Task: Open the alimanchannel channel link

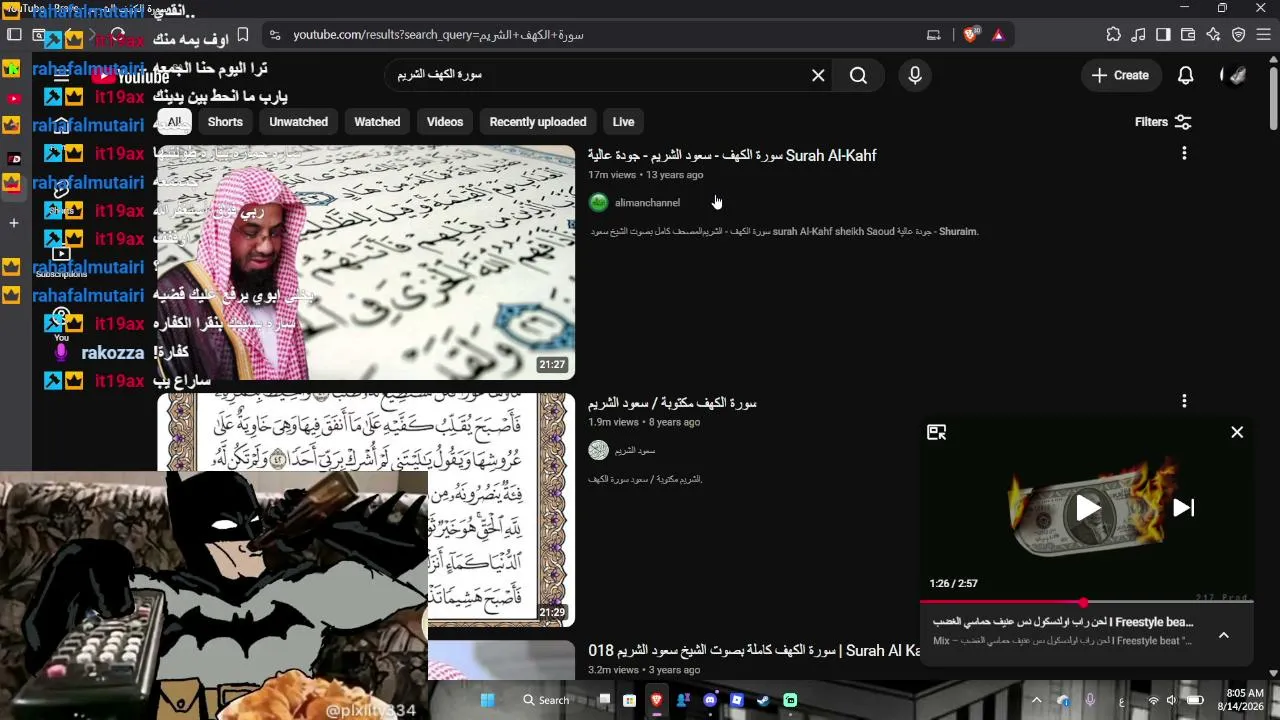Action: click(647, 203)
